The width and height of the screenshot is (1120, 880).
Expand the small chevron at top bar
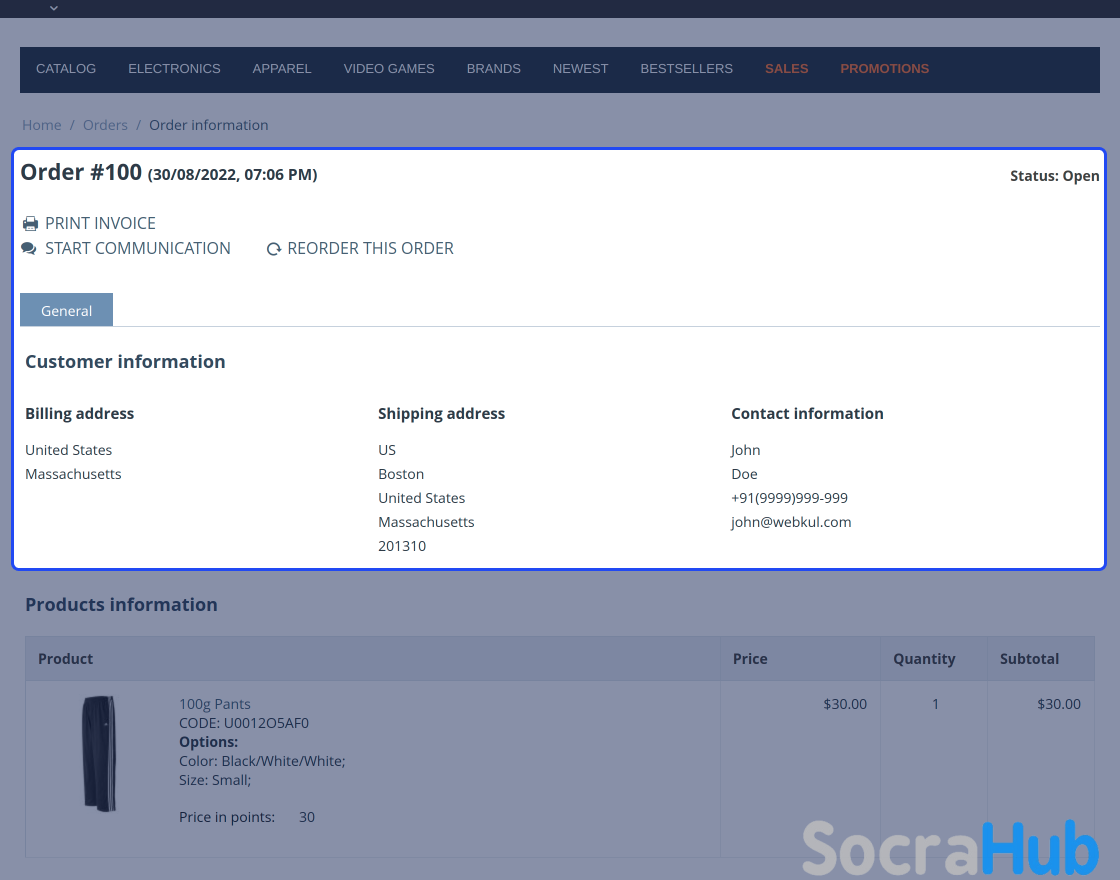click(54, 8)
